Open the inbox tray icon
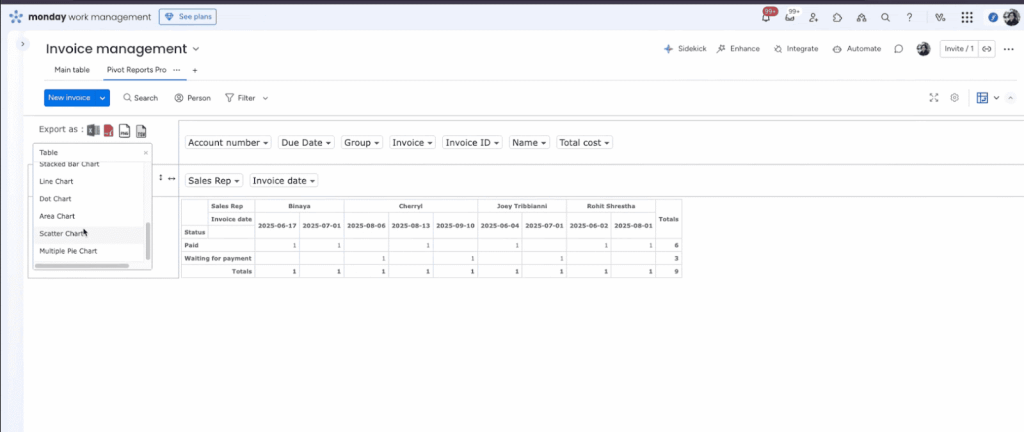This screenshot has width=1024, height=432. (790, 18)
